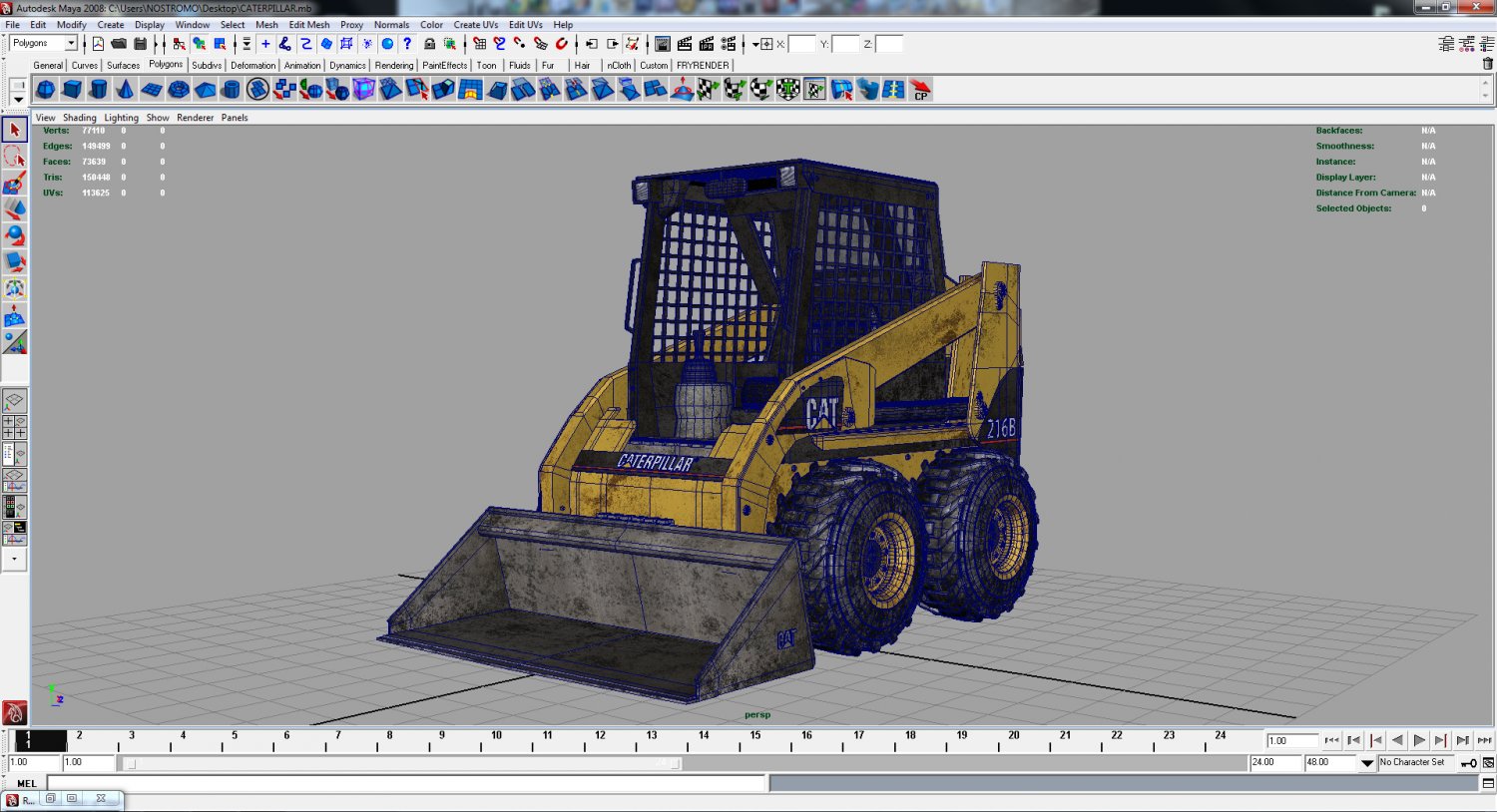Click the MEL command line label
Viewport: 1497px width, 812px height.
point(26,784)
